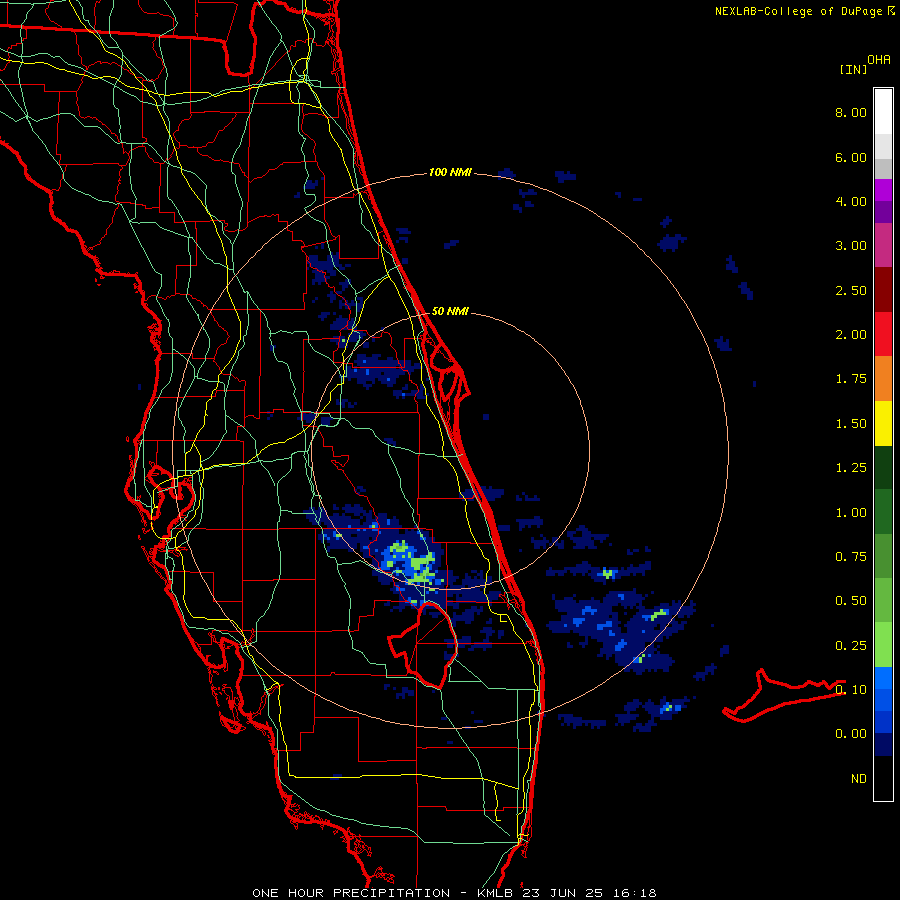Click the orange 1.75 inch legend swatch

pos(883,378)
